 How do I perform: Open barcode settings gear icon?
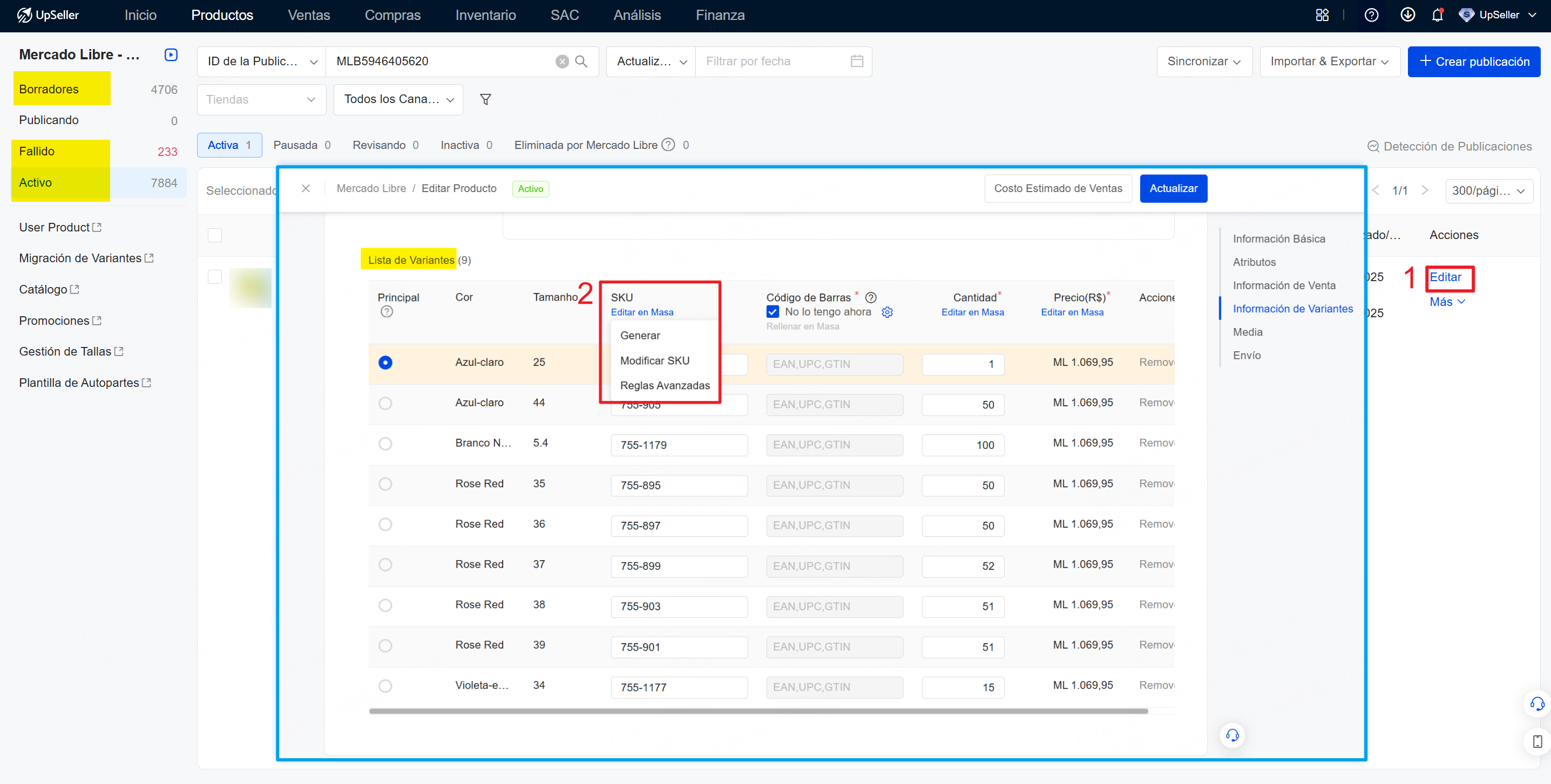click(887, 312)
